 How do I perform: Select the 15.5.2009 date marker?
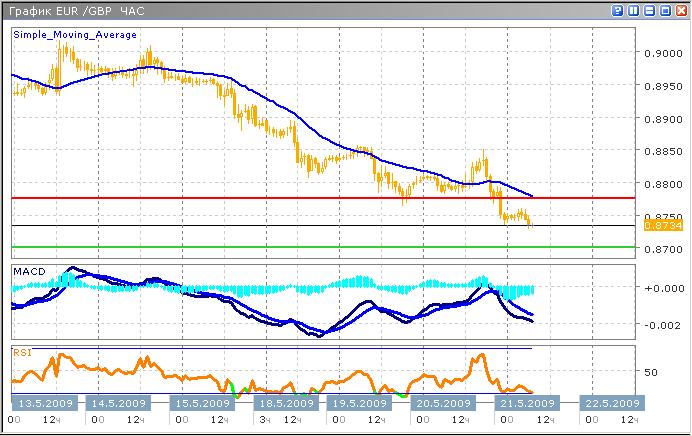click(x=198, y=403)
